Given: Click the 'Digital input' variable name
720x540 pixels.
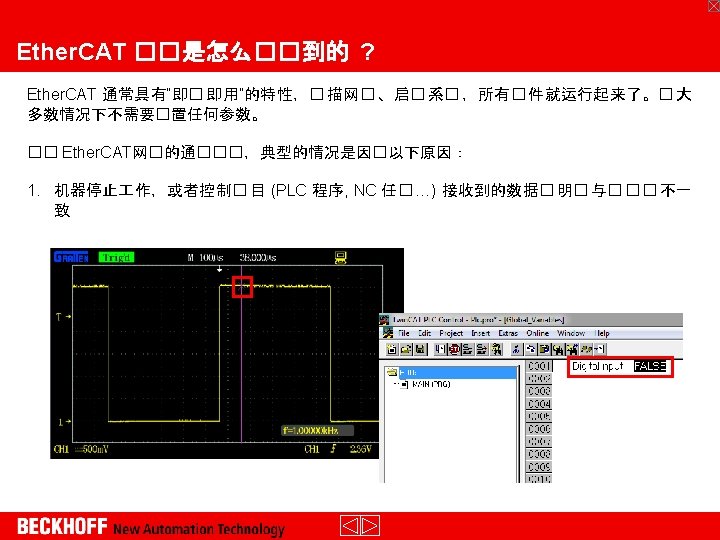Looking at the screenshot, I should (x=597, y=366).
